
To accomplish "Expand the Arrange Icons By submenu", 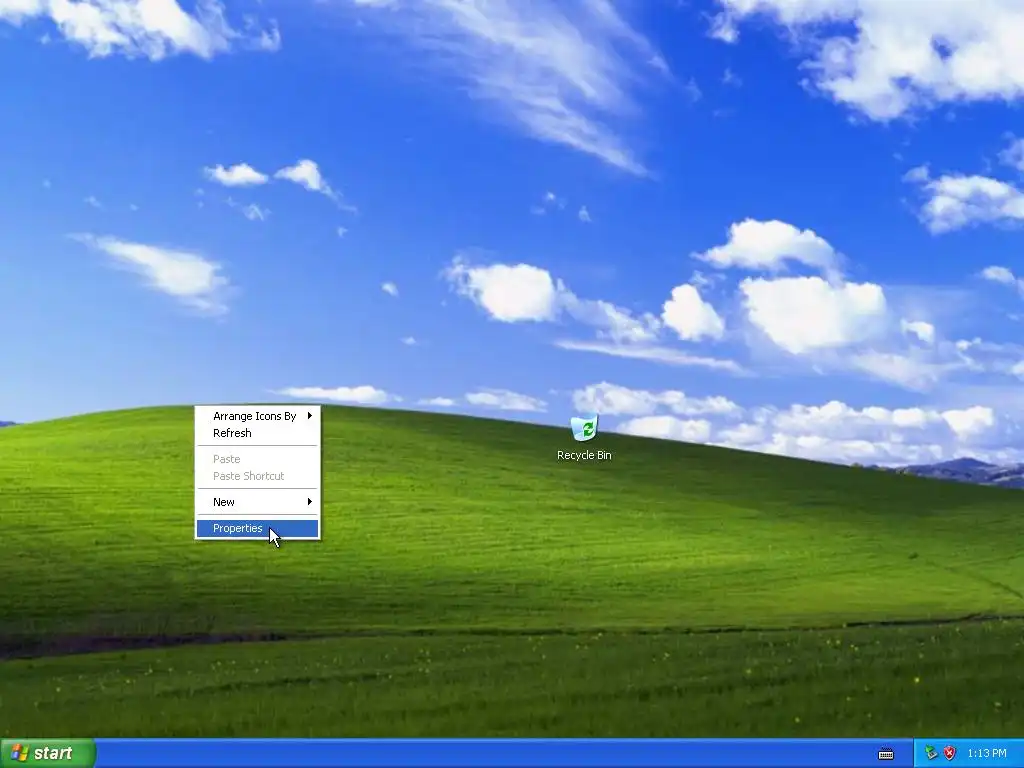I will coord(258,416).
